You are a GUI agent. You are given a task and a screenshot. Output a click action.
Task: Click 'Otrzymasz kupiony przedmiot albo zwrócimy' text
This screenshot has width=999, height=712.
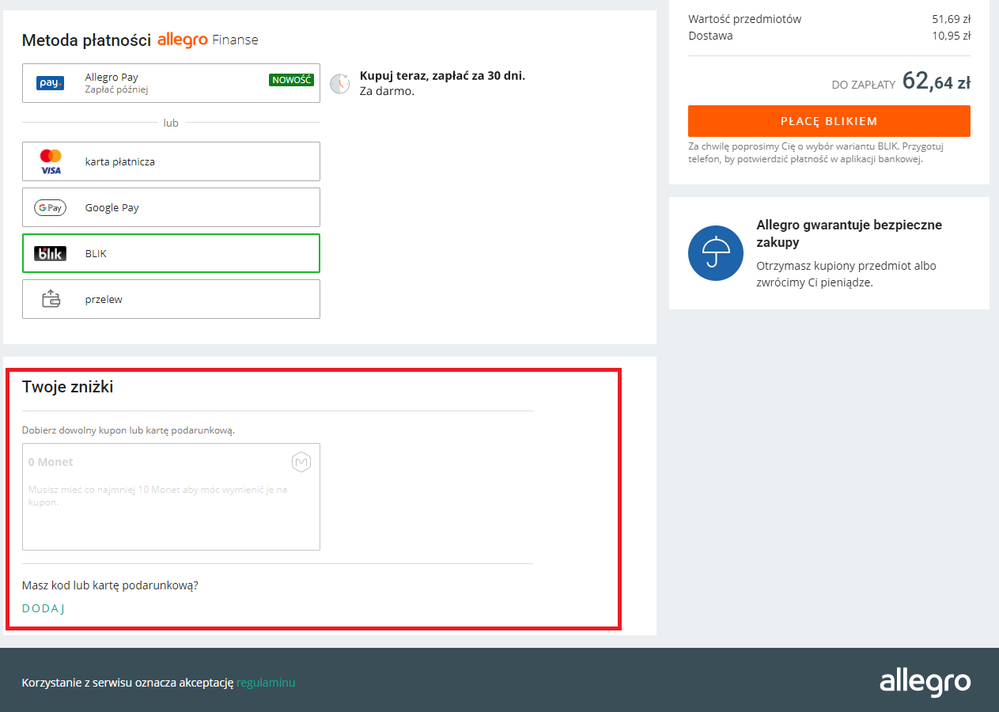point(846,274)
